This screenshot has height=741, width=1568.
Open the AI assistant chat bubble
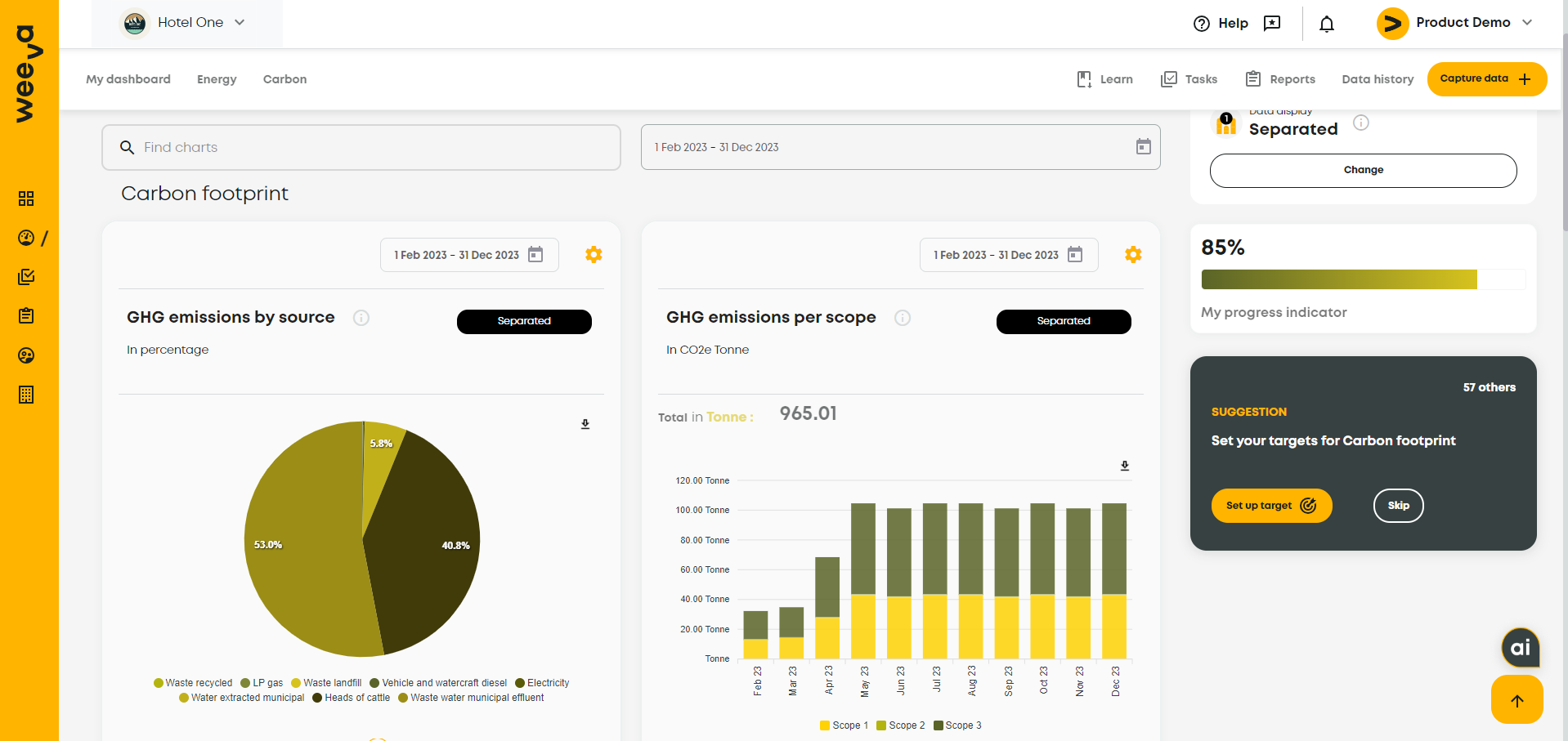pyautogui.click(x=1520, y=648)
